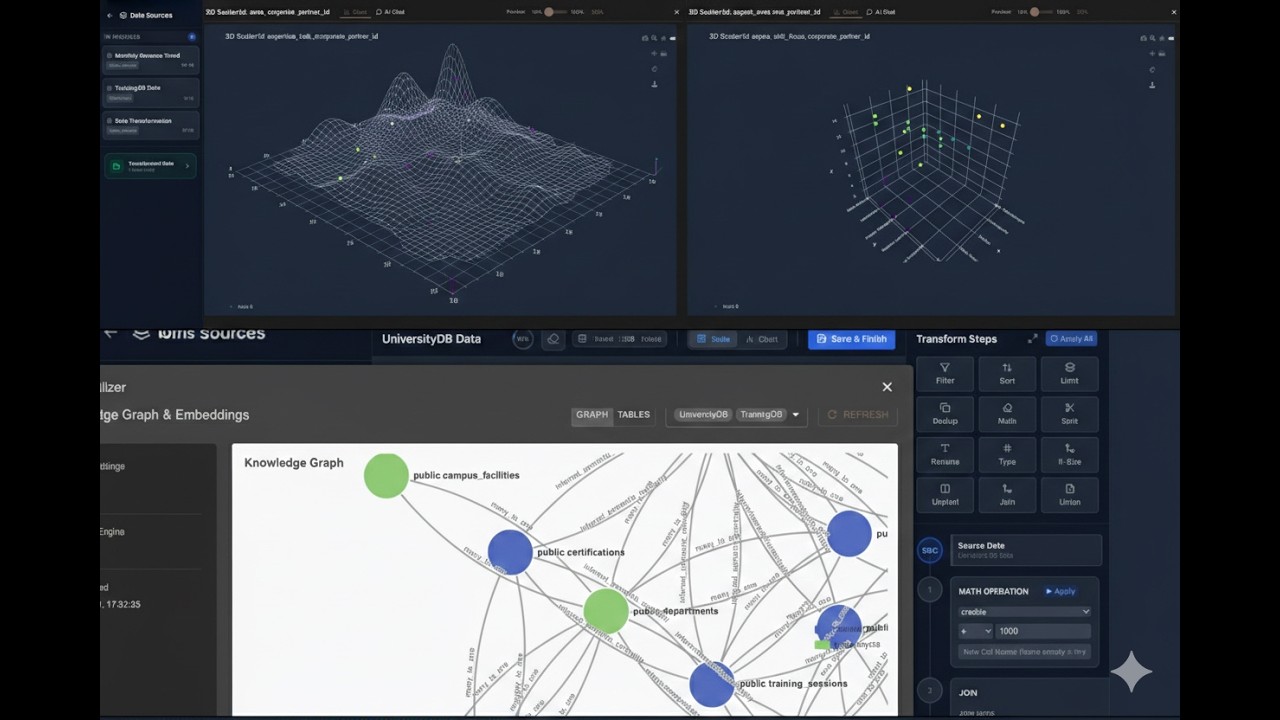Add the Resize transform beside Type
The image size is (1280, 720).
click(1069, 454)
